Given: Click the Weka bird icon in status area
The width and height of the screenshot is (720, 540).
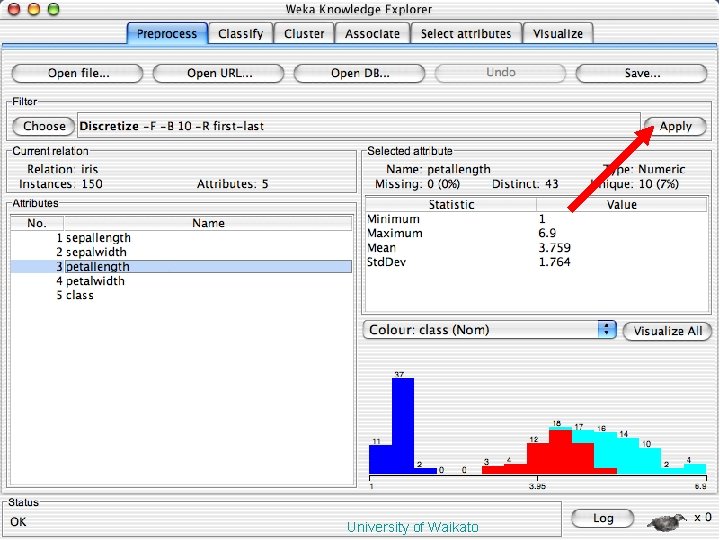Looking at the screenshot, I should 667,521.
